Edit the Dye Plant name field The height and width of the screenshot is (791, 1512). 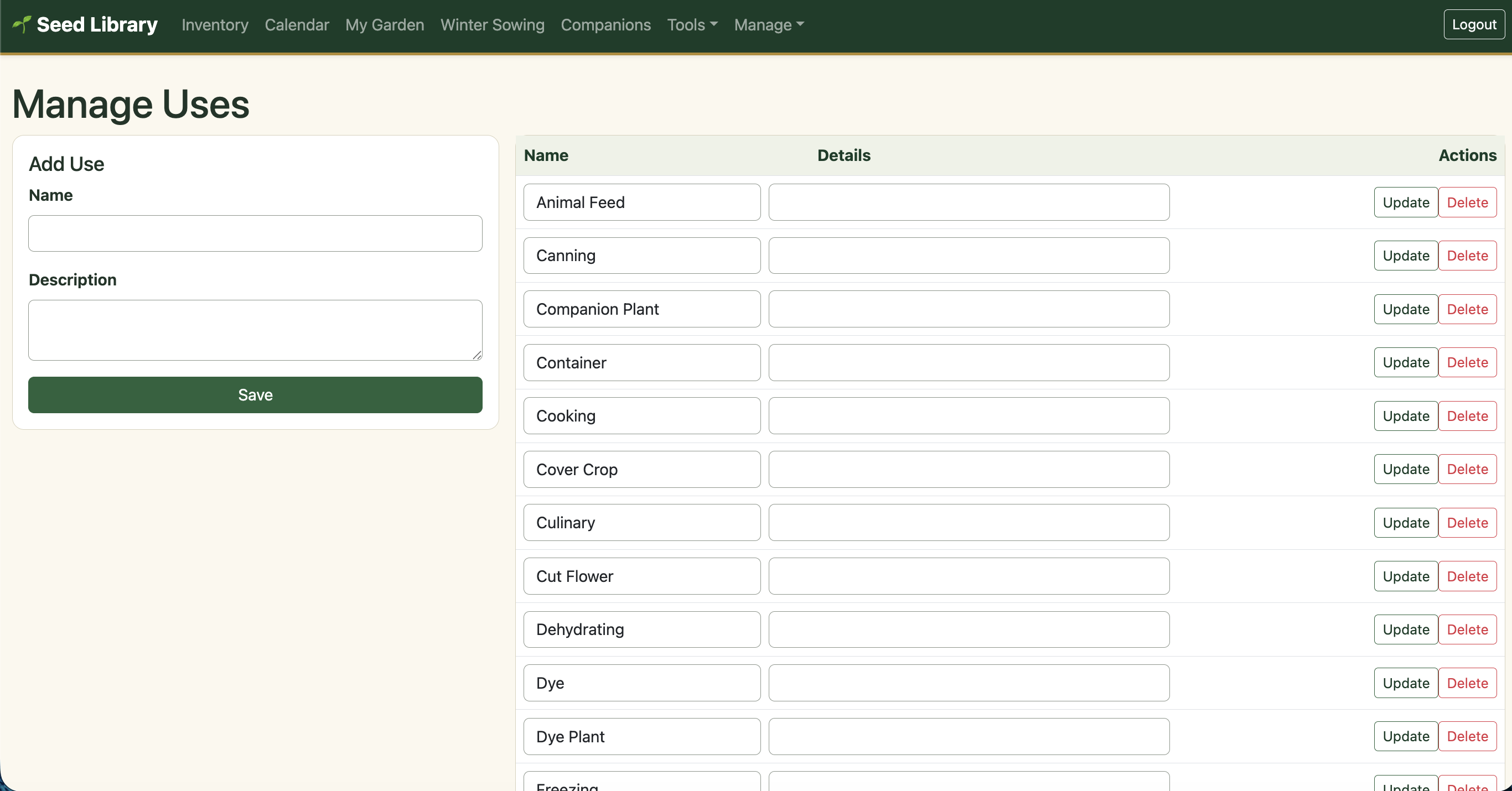click(x=642, y=736)
